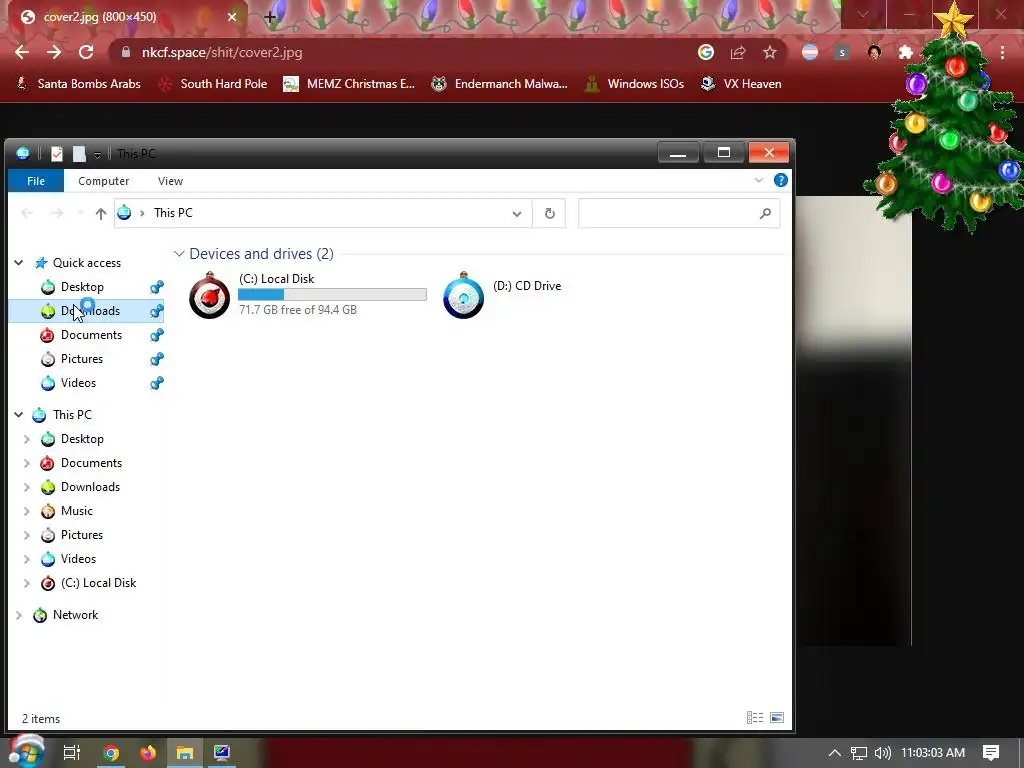Expand Music under This PC
Screen dimensions: 1024x768
(27, 511)
